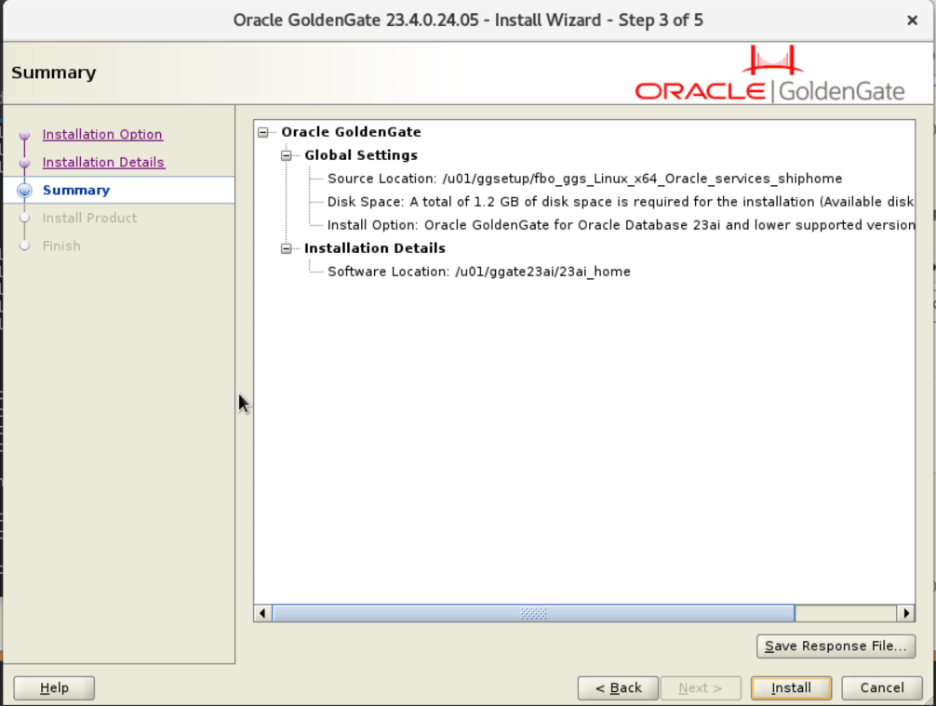Click the Install button
The height and width of the screenshot is (706, 936).
pyautogui.click(x=791, y=688)
